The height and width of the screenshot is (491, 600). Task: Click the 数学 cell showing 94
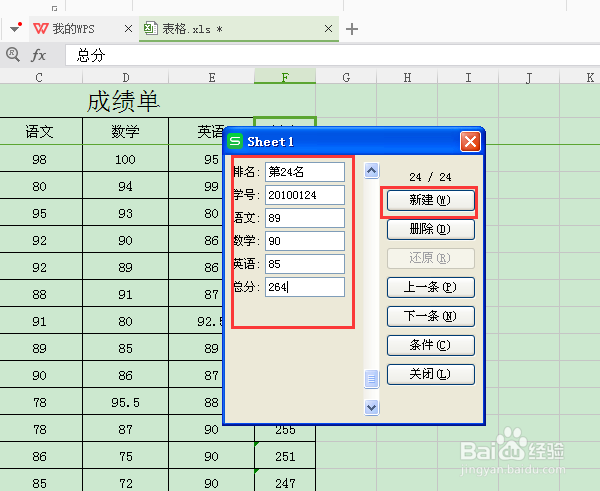(x=126, y=186)
